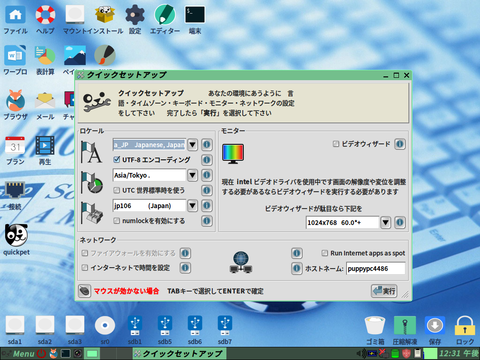Select the クイックセットアップ taskbar item
The height and width of the screenshot is (360, 480).
[x=179, y=354]
